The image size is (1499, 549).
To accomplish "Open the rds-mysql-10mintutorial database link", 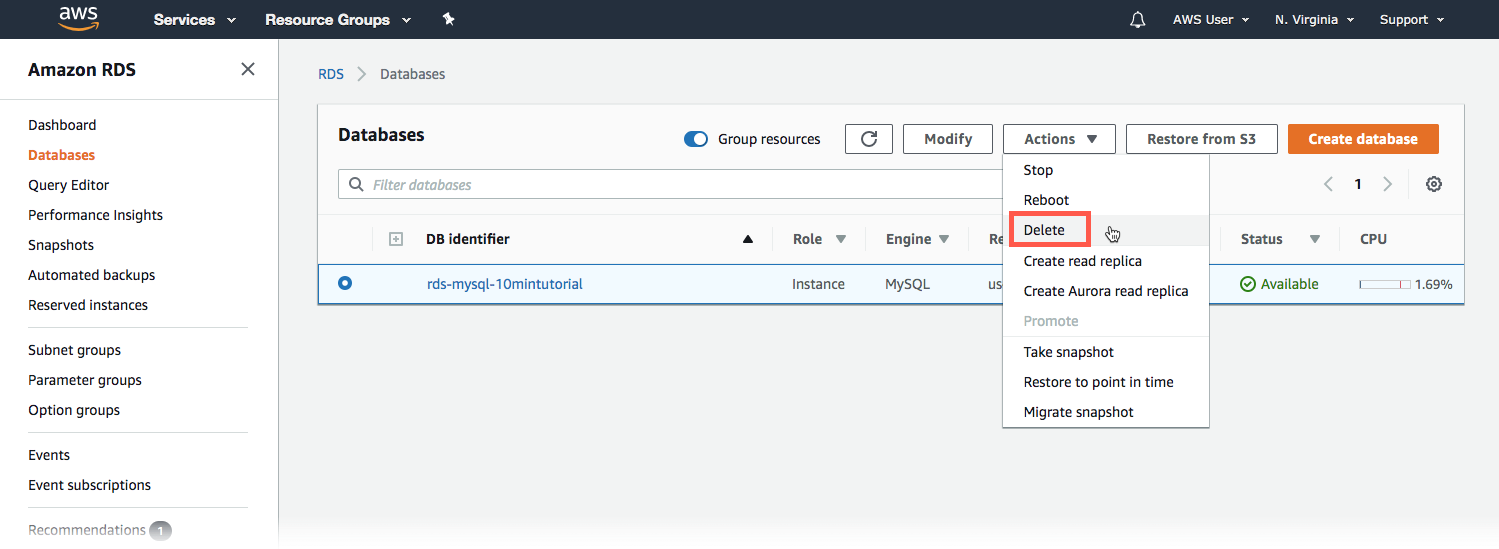I will point(505,284).
